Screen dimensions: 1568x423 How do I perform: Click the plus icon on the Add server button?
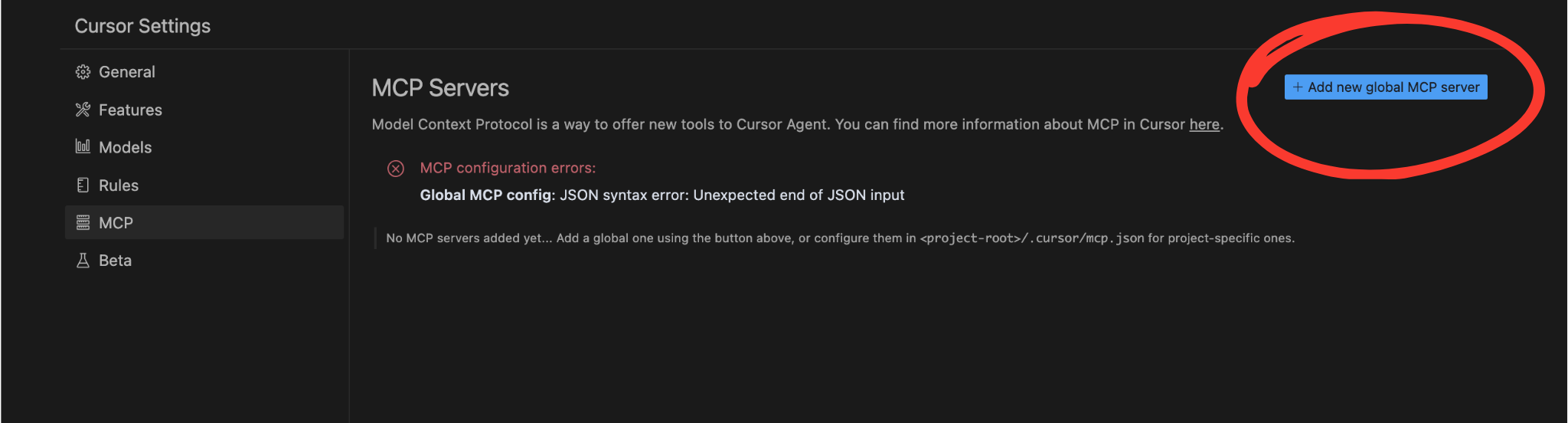[x=1298, y=87]
